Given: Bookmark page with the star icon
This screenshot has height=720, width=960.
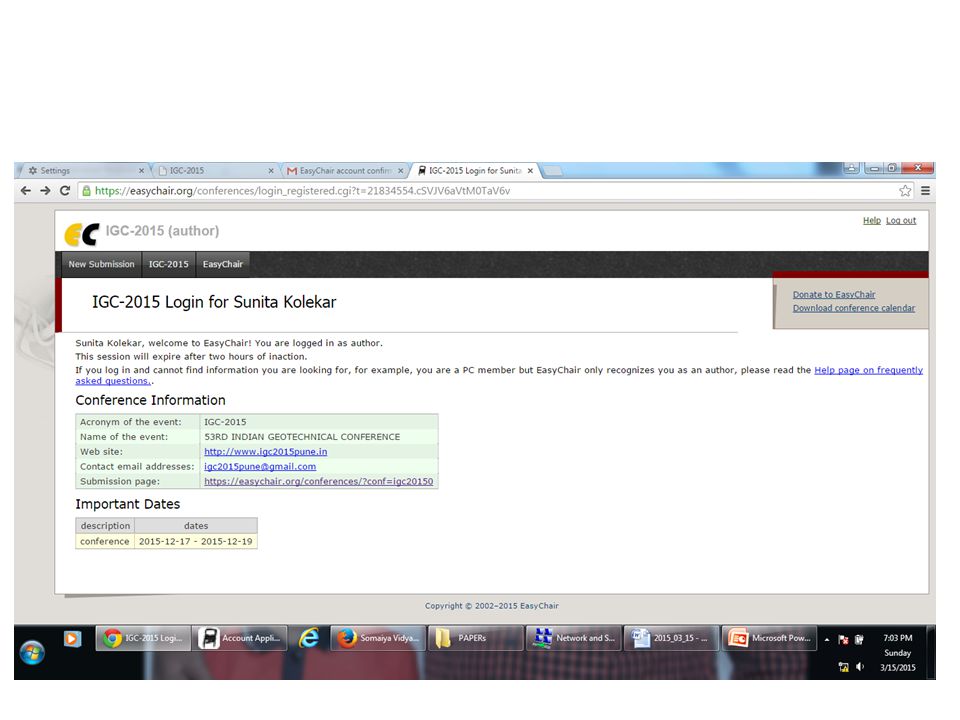Looking at the screenshot, I should (x=905, y=191).
